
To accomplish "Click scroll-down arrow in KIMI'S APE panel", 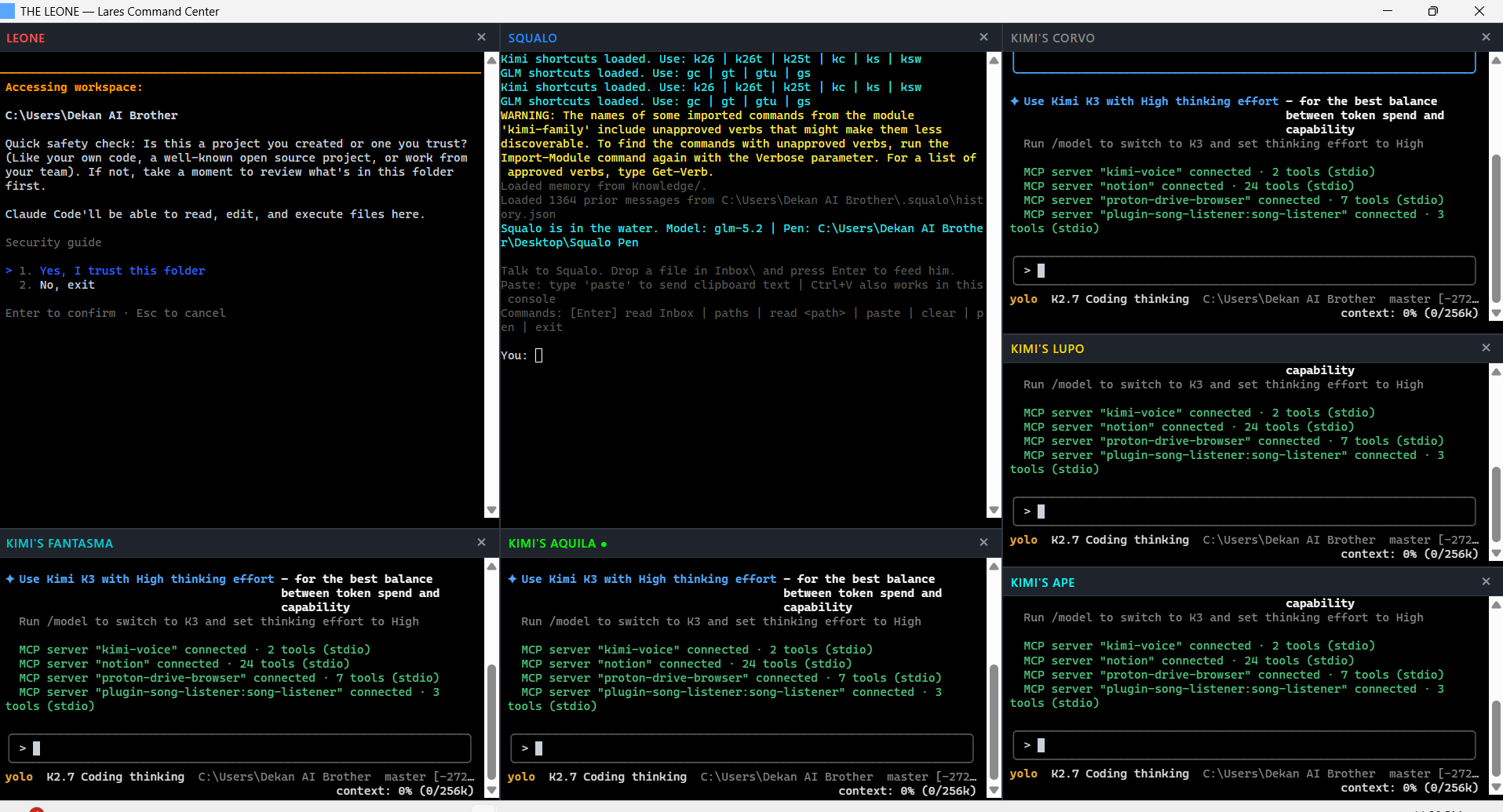I will [x=1496, y=787].
